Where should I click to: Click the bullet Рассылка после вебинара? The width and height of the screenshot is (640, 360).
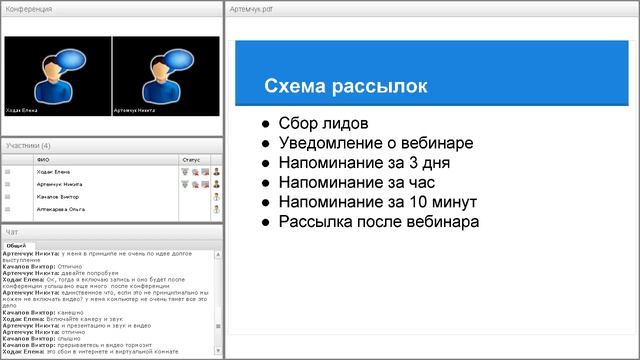pos(379,222)
